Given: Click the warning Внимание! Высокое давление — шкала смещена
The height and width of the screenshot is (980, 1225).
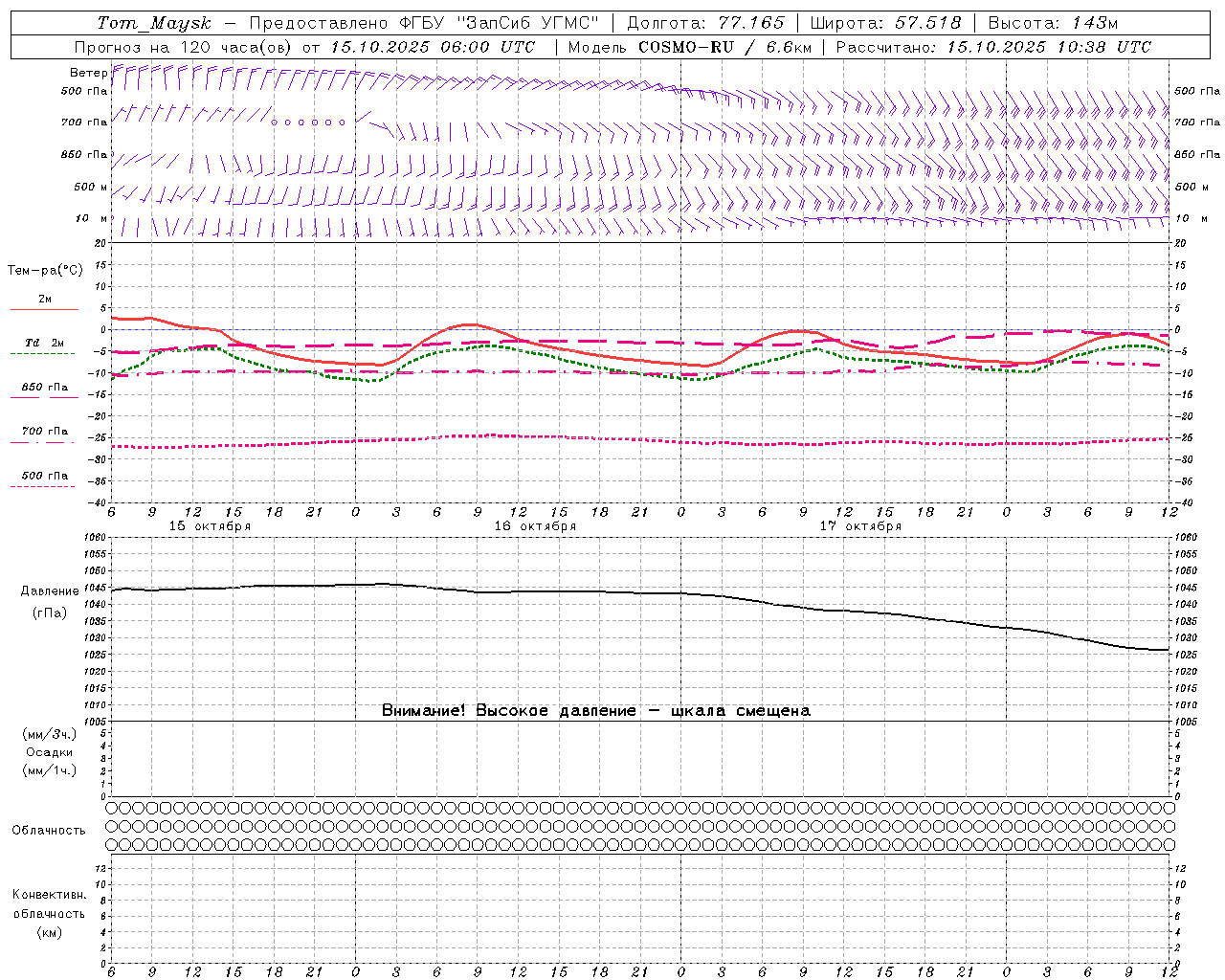Looking at the screenshot, I should tap(596, 711).
